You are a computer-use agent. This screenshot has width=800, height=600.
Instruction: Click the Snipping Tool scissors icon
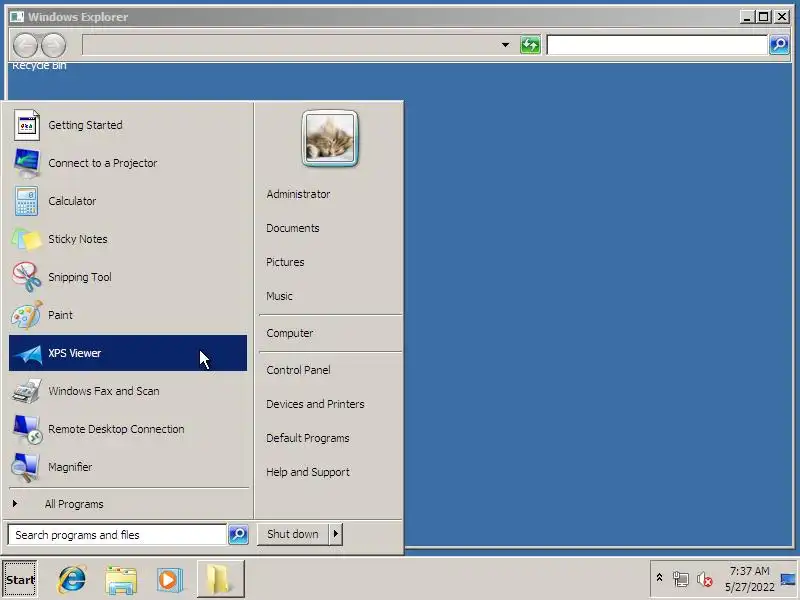point(27,277)
